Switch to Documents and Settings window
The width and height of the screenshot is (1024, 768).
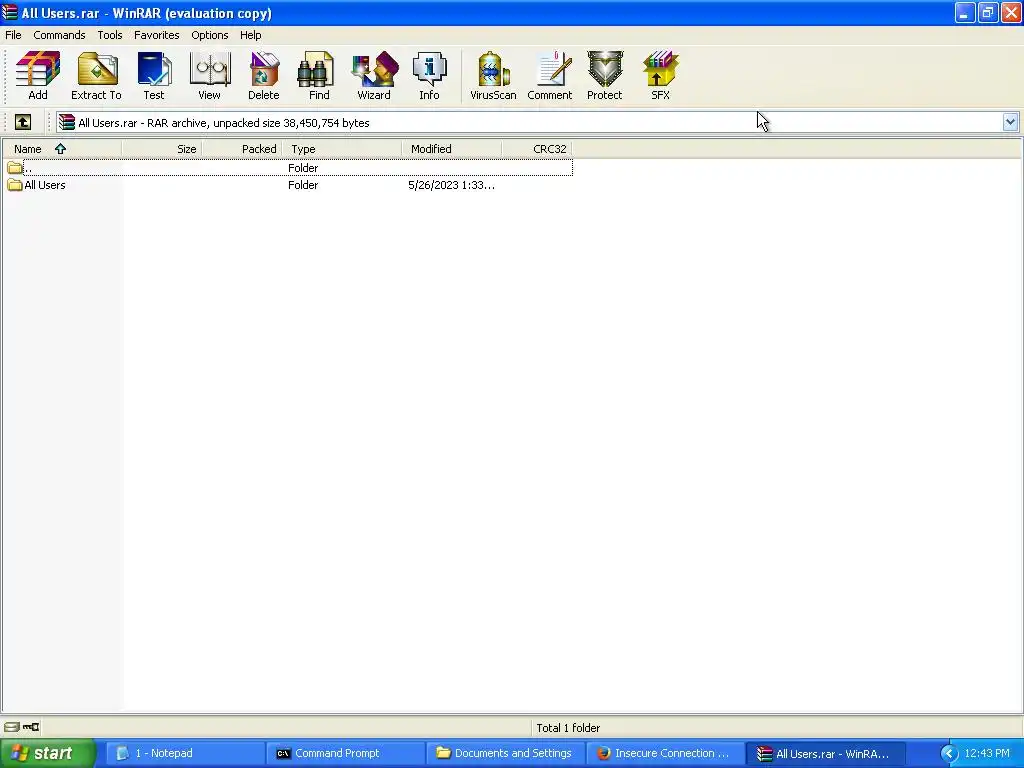[x=506, y=753]
